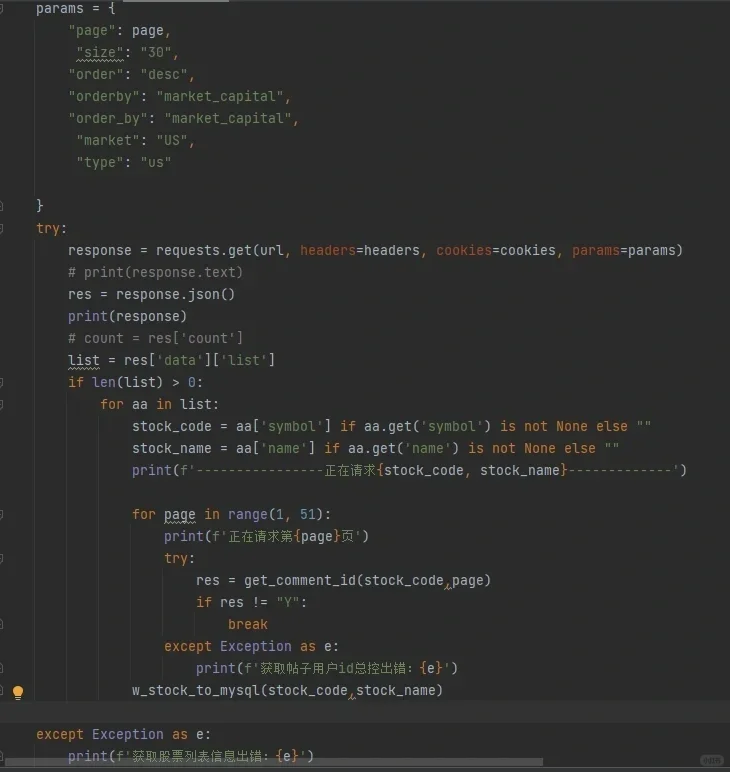Click the 'get_comment_id' function call
730x772 pixels.
tap(300, 580)
